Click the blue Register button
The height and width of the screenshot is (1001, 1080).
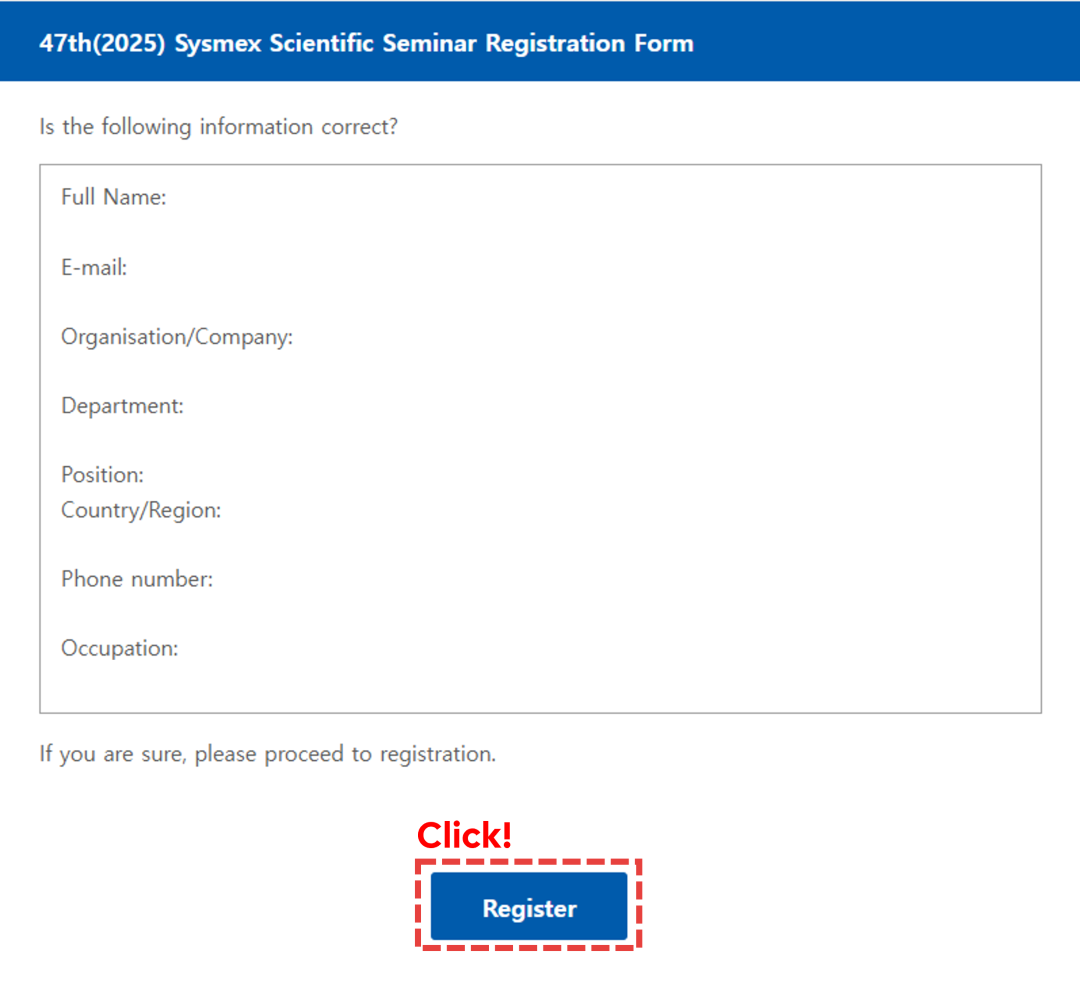[529, 907]
